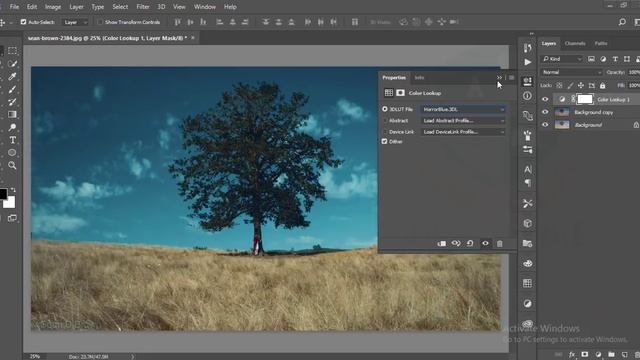The height and width of the screenshot is (360, 640).
Task: Create new group folder icon
Action: [x=611, y=355]
